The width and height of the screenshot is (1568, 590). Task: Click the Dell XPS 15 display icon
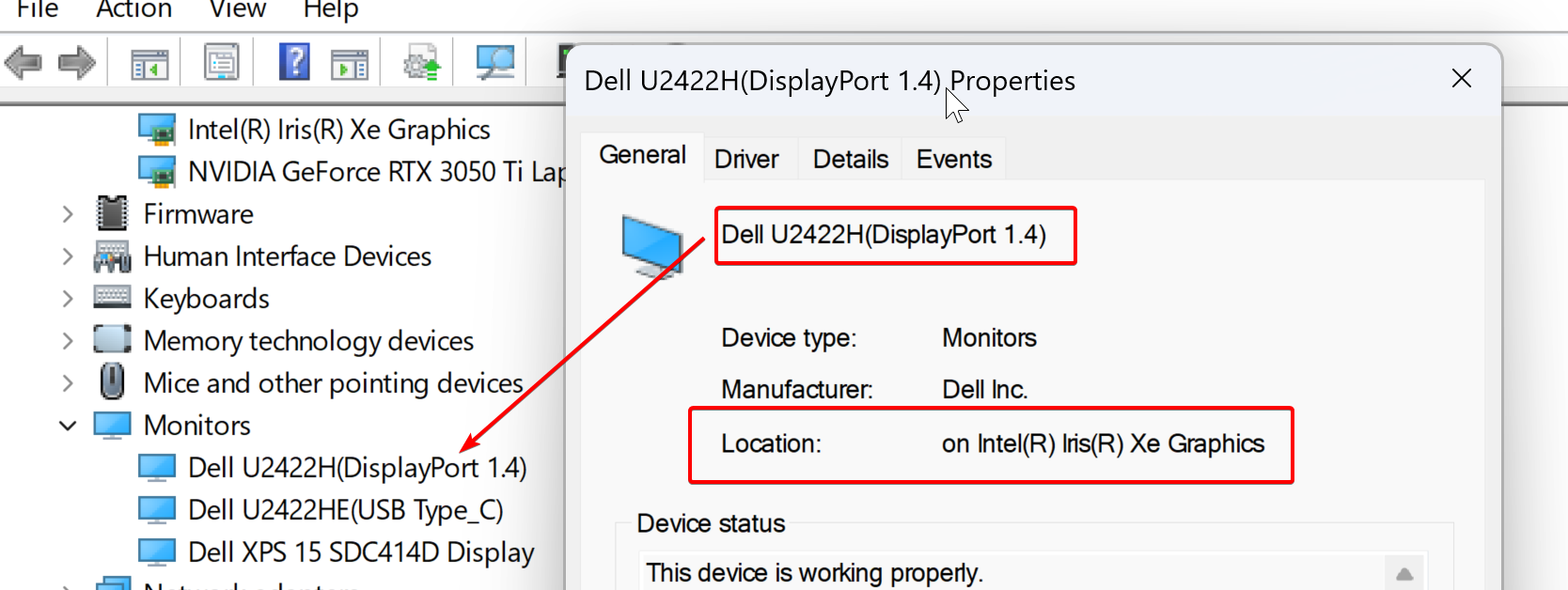point(157,551)
